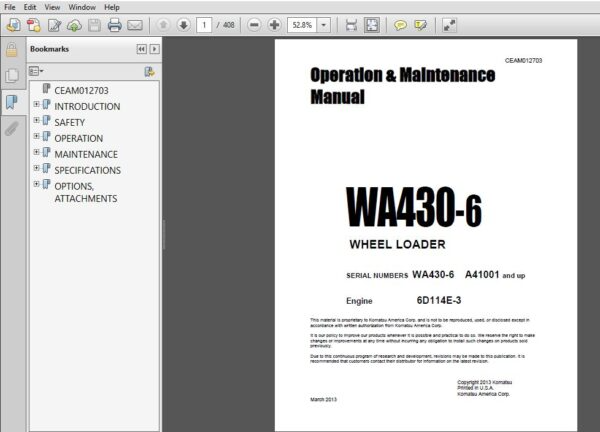The width and height of the screenshot is (600, 432).
Task: Click the CEAM012703 code on page
Action: click(x=523, y=60)
